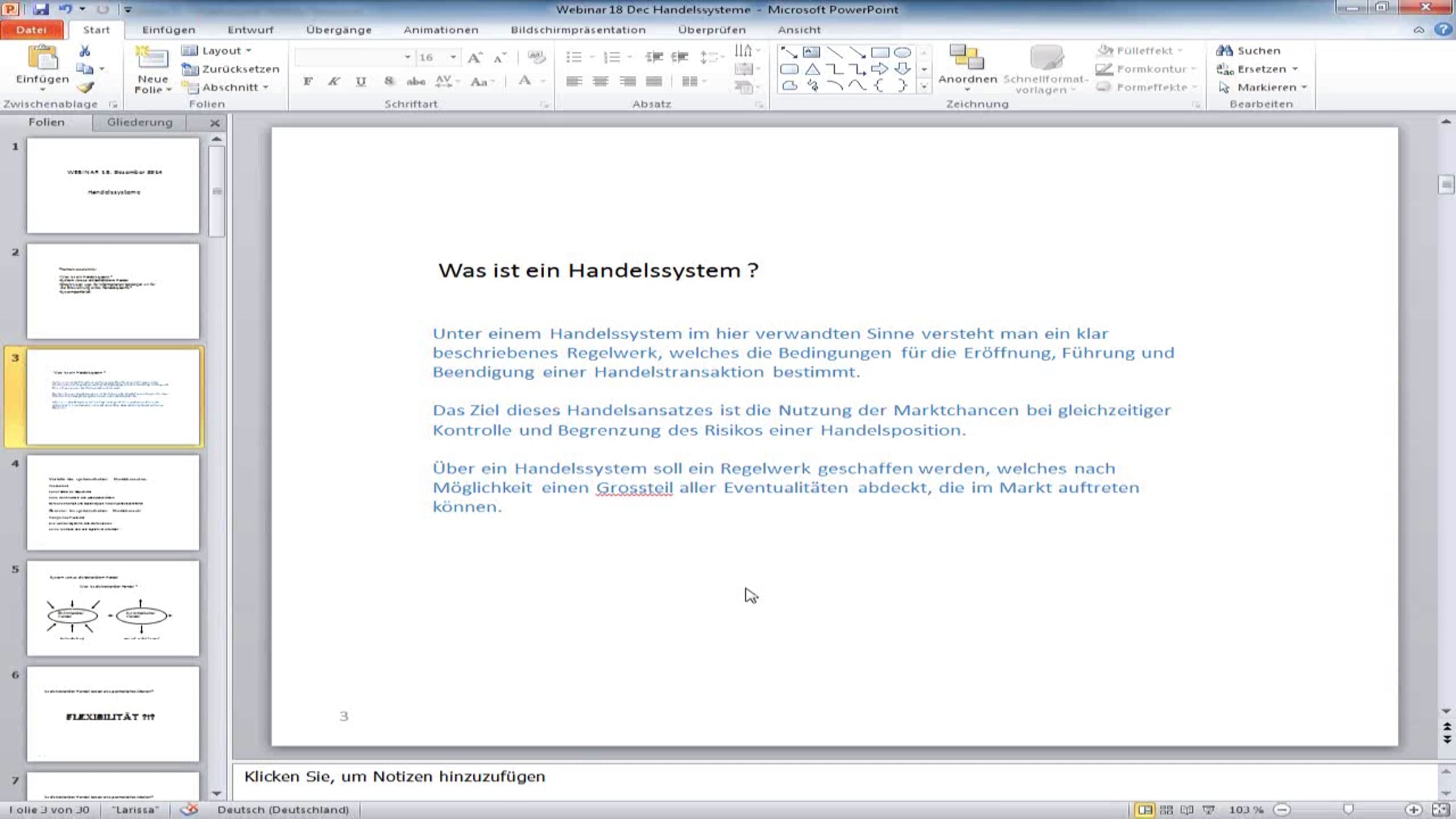Viewport: 1456px width, 819px height.
Task: Switch to the Entwurf ribbon tab
Action: click(x=251, y=30)
